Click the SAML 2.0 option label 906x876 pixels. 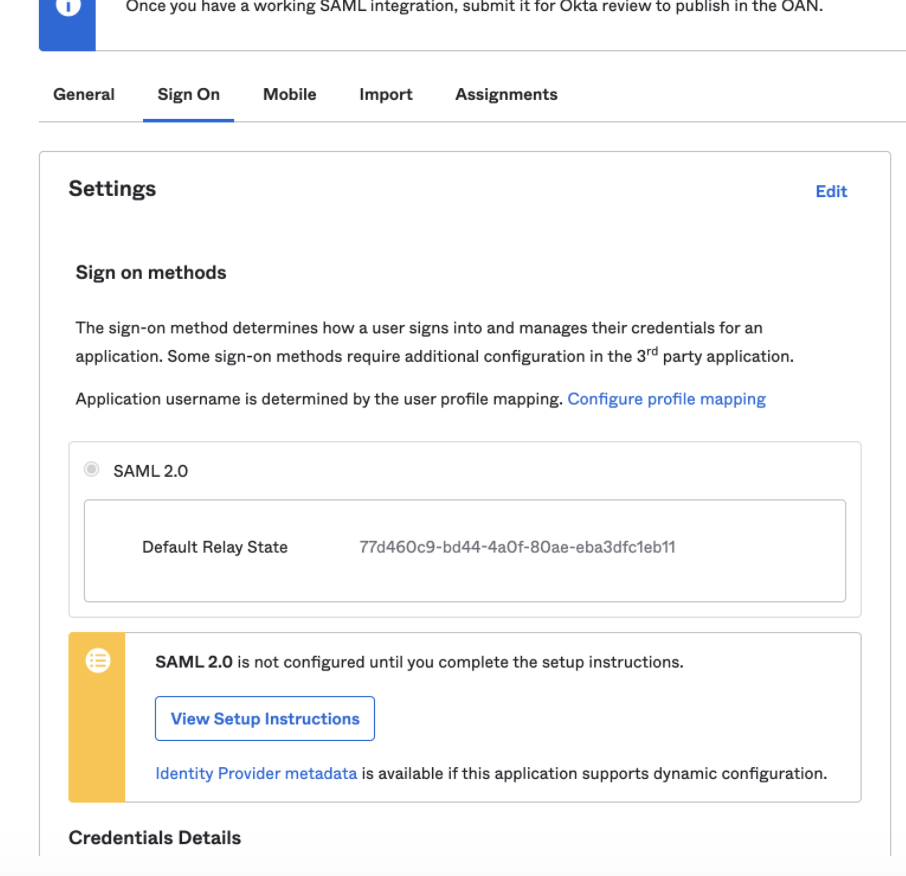click(150, 471)
